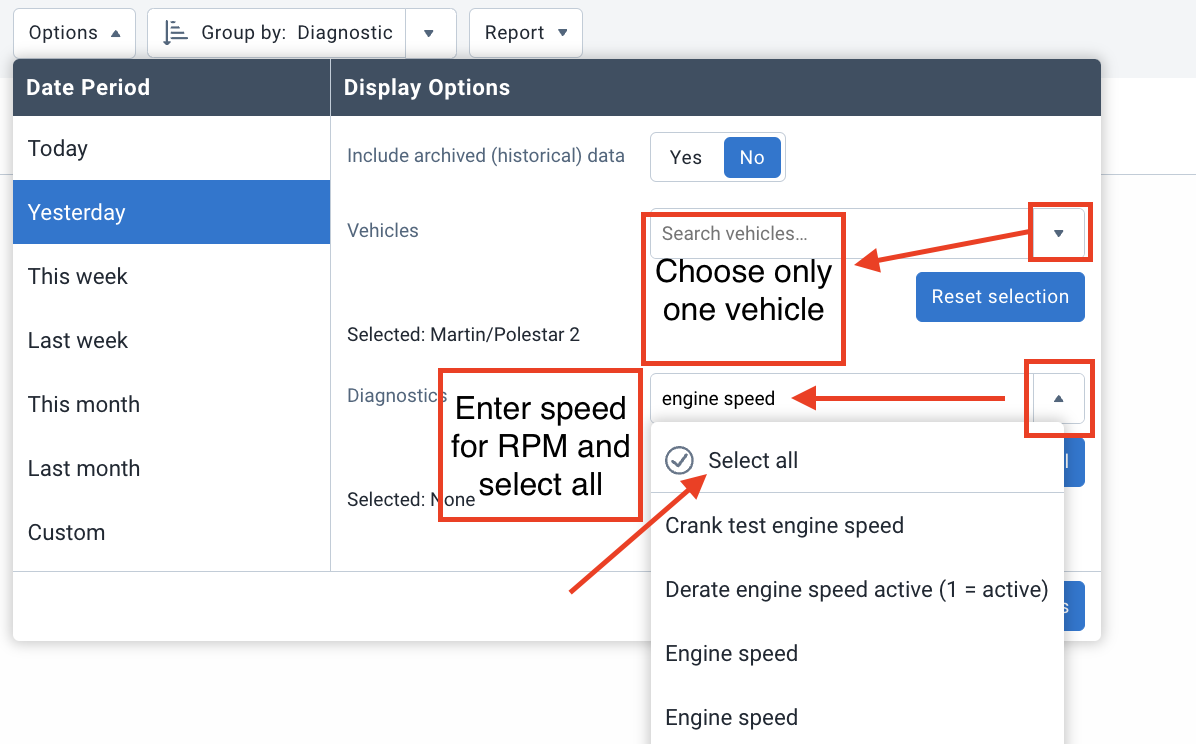Set include archived data to No
The height and width of the screenshot is (744, 1196).
(x=752, y=157)
